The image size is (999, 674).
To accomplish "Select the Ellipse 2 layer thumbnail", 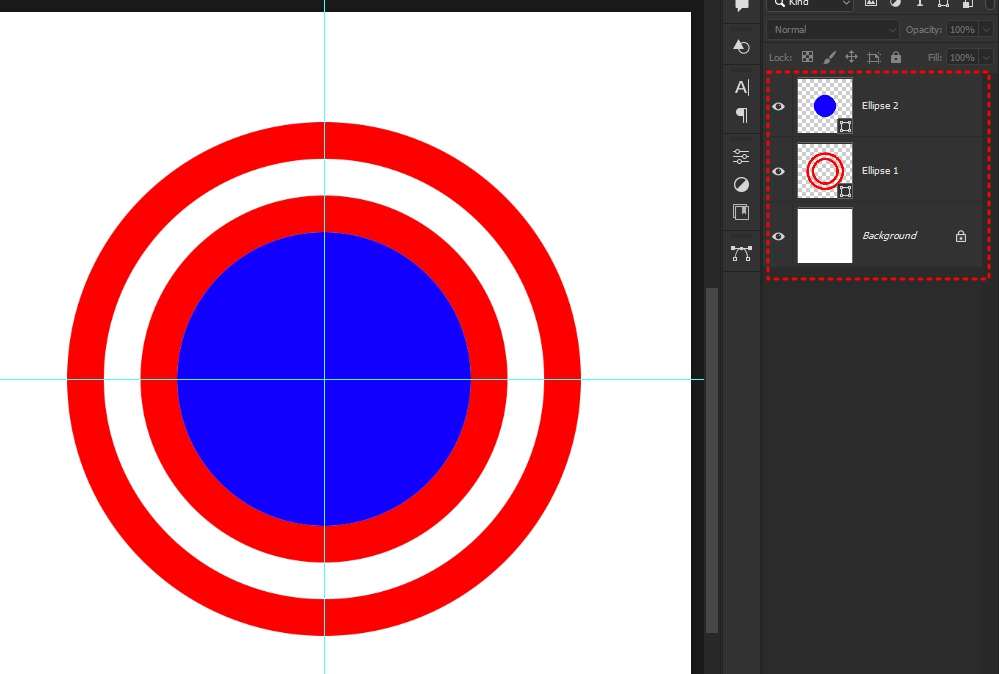I will (825, 106).
